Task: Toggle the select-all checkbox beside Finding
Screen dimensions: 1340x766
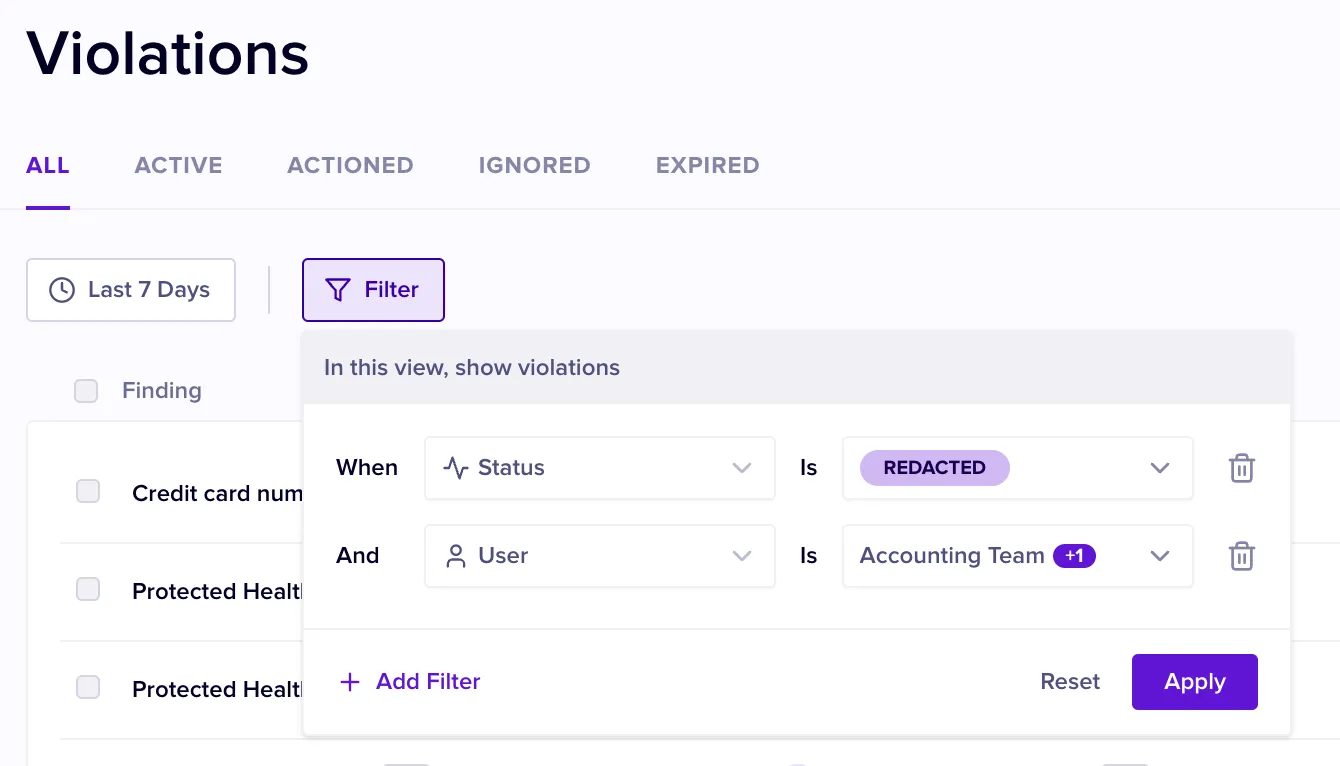Action: 86,391
